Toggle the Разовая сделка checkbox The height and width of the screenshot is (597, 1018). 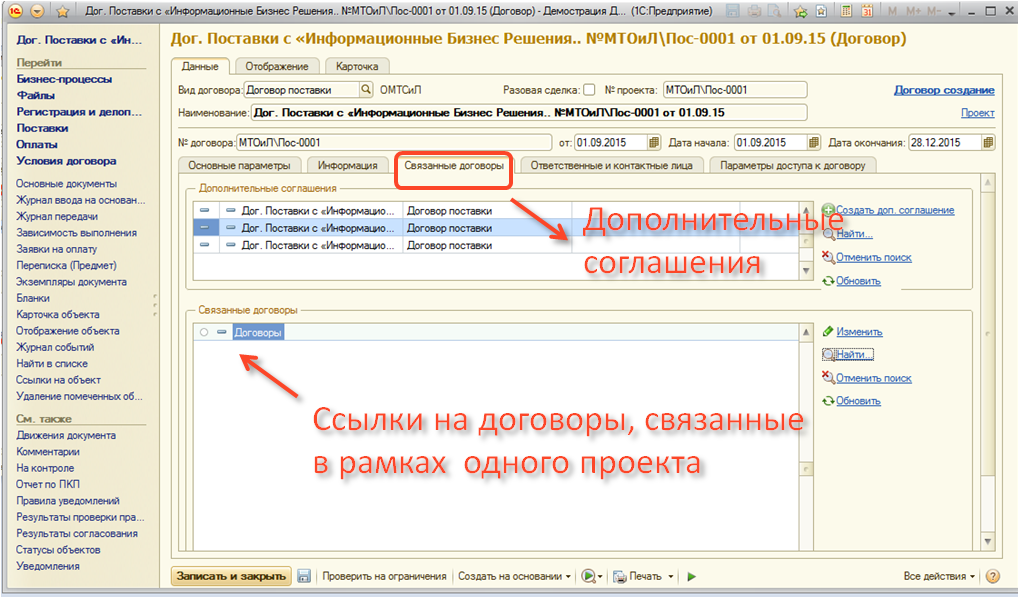pyautogui.click(x=589, y=90)
